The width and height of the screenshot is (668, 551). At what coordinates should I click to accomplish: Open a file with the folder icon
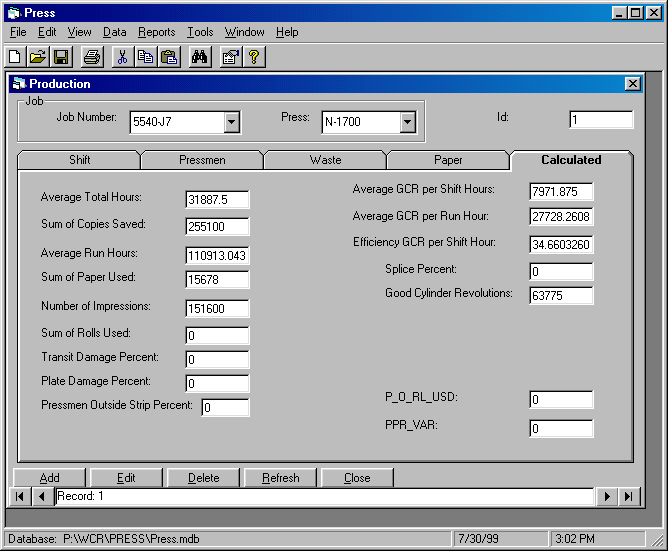(37, 57)
